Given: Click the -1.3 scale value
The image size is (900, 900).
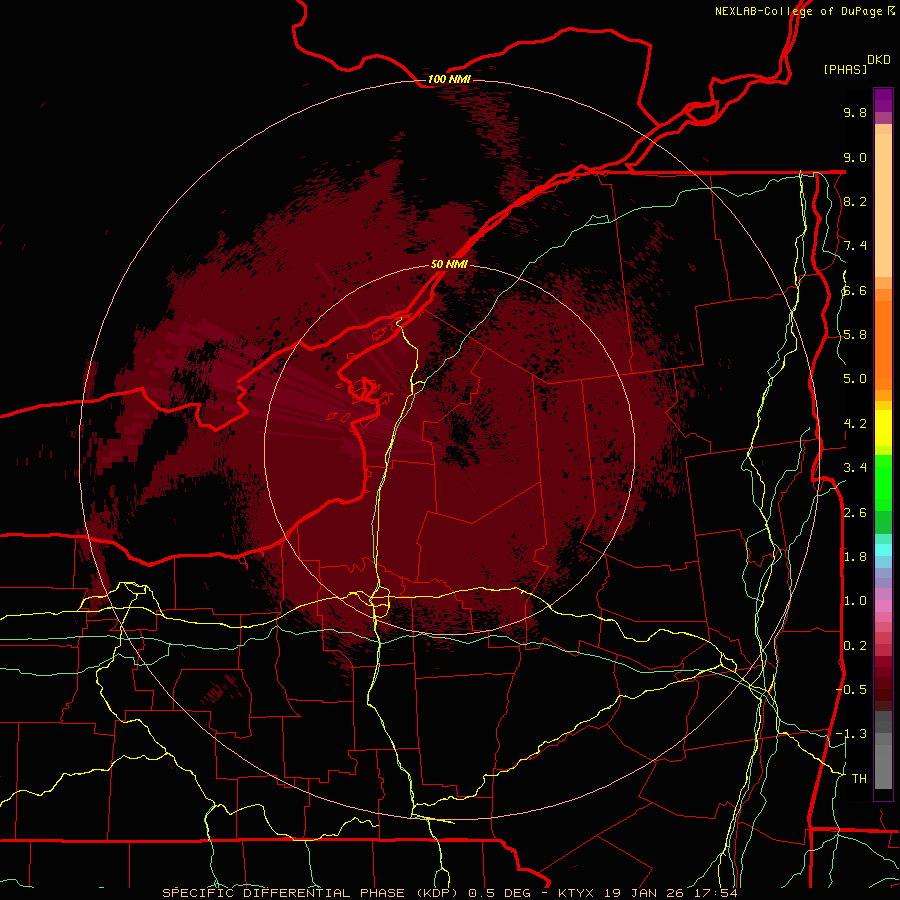Looking at the screenshot, I should click(852, 734).
